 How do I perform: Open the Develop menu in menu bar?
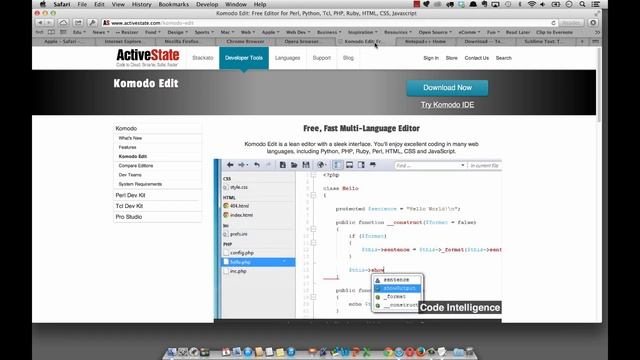207,4
